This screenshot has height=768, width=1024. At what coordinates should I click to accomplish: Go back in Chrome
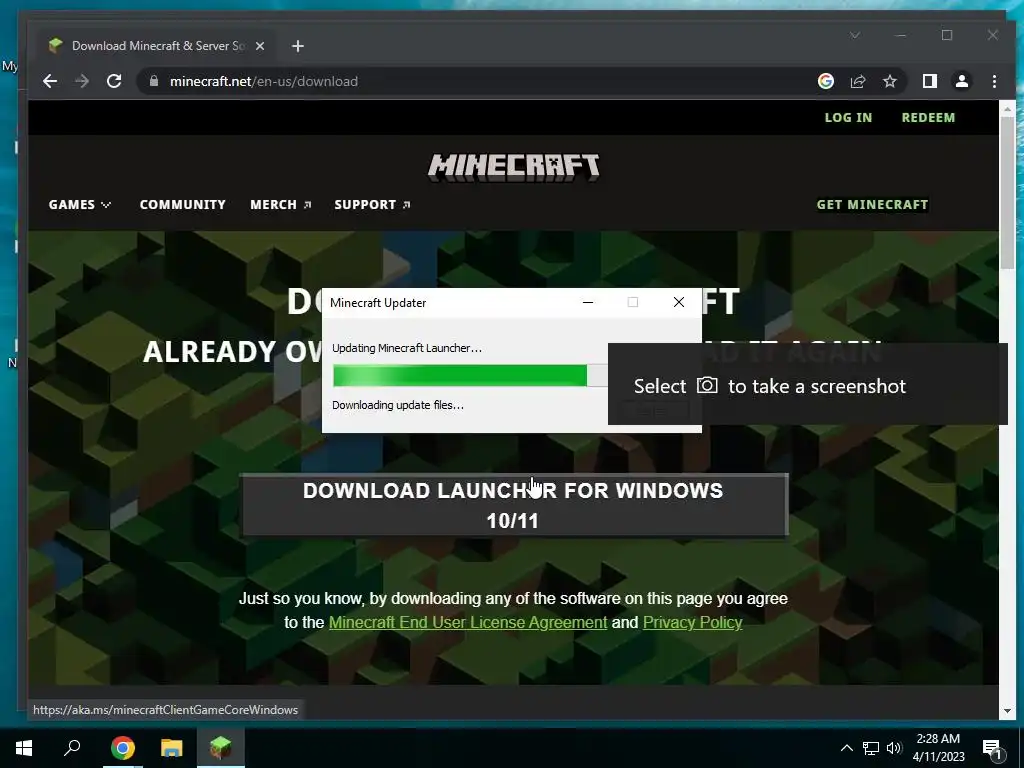point(50,81)
